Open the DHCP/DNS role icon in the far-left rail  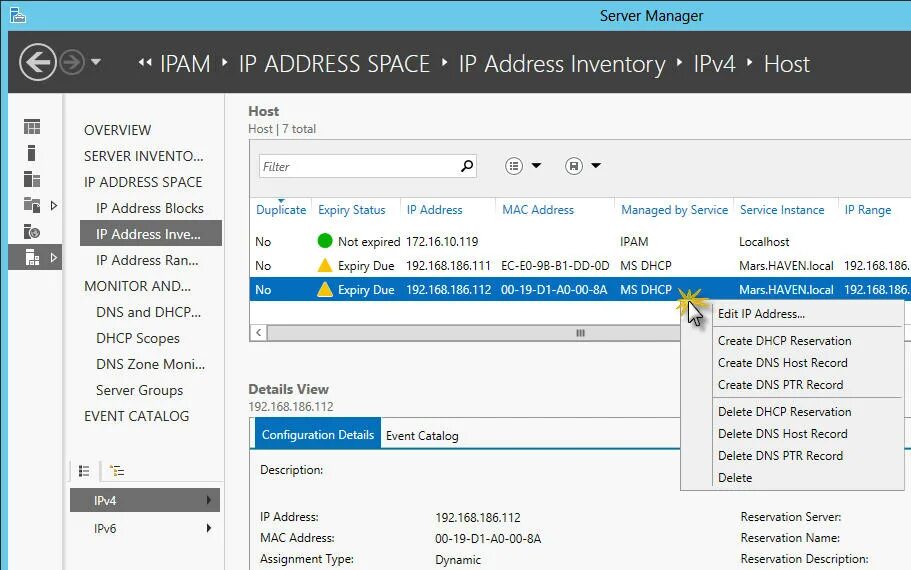pyautogui.click(x=32, y=231)
